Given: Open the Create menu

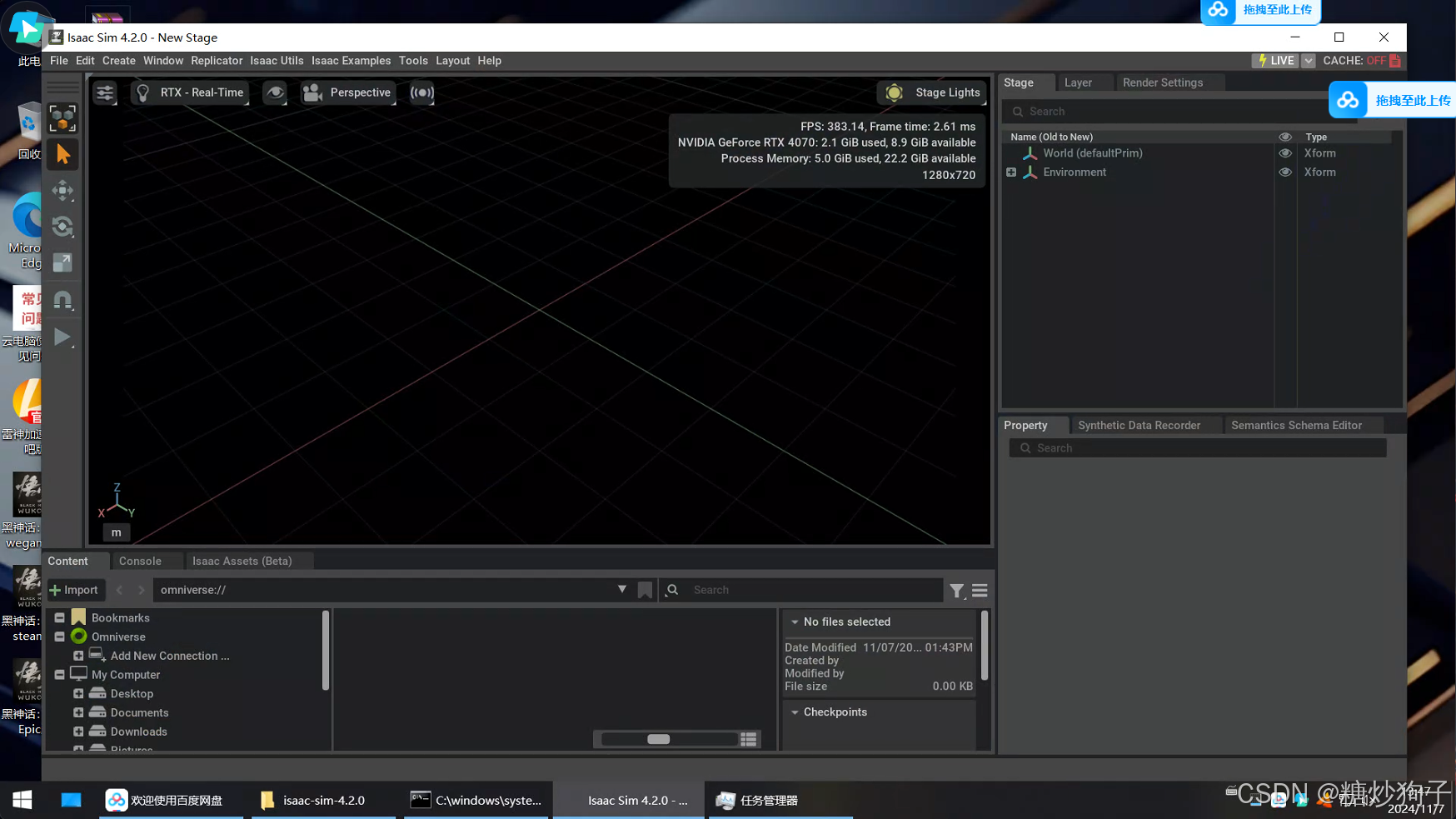Looking at the screenshot, I should pos(119,61).
